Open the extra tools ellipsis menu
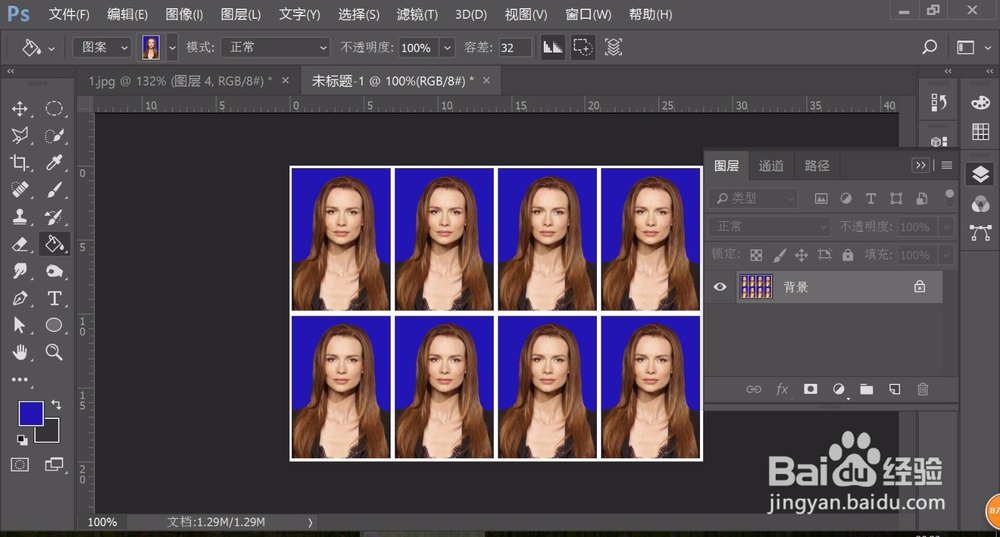 point(20,379)
